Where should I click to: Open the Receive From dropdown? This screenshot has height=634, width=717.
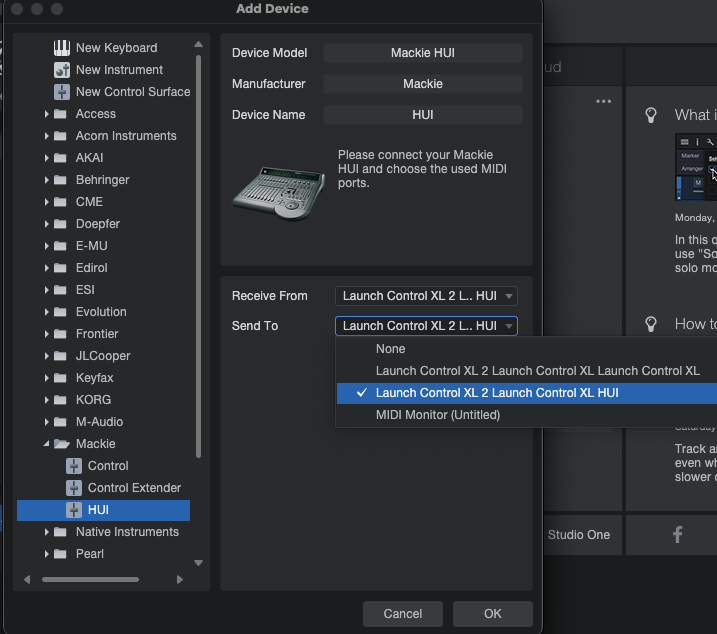[426, 296]
